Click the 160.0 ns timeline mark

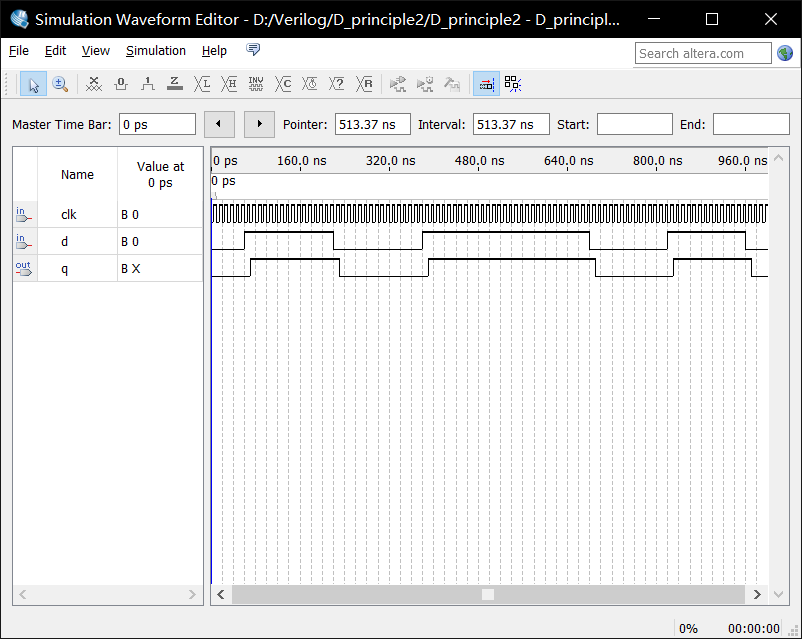click(301, 161)
